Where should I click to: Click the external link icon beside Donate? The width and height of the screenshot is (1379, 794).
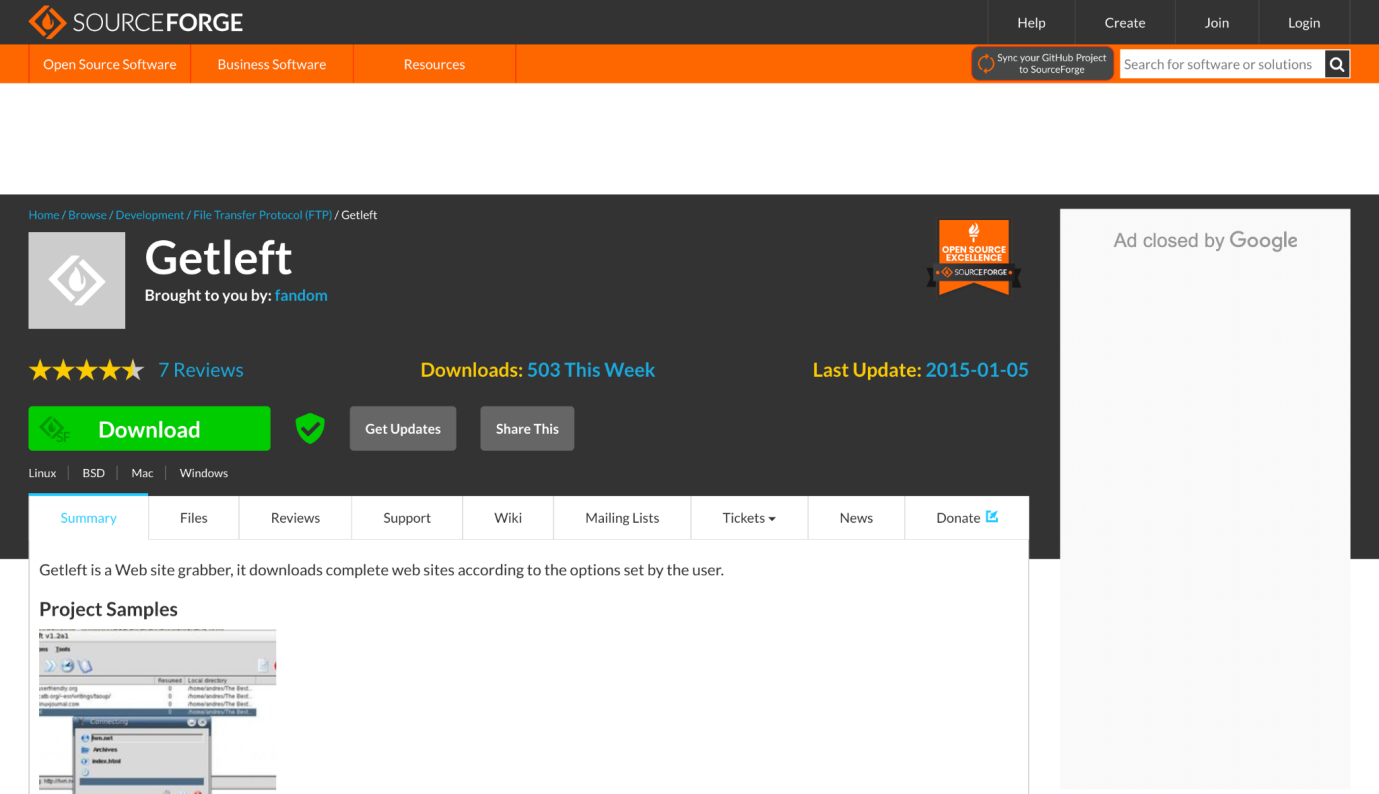992,517
